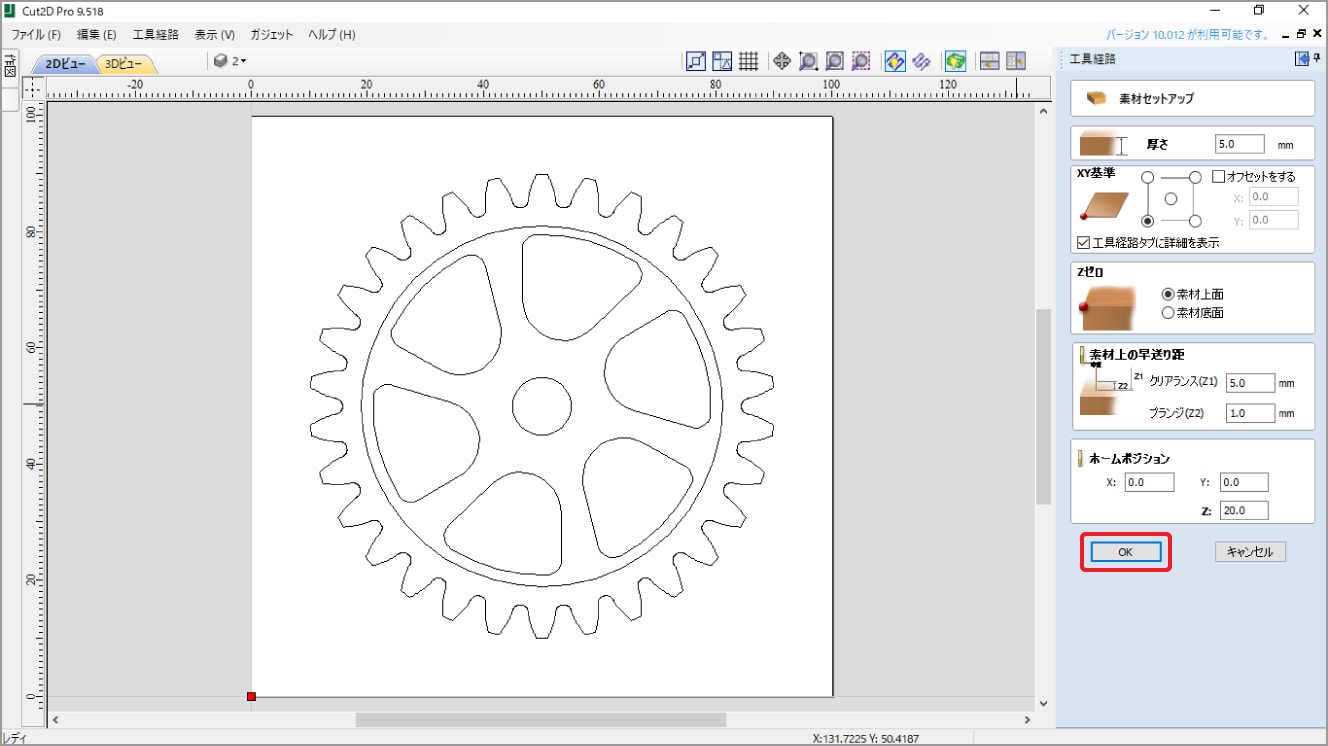
Task: Click the キャンセル button
Action: click(x=1250, y=552)
